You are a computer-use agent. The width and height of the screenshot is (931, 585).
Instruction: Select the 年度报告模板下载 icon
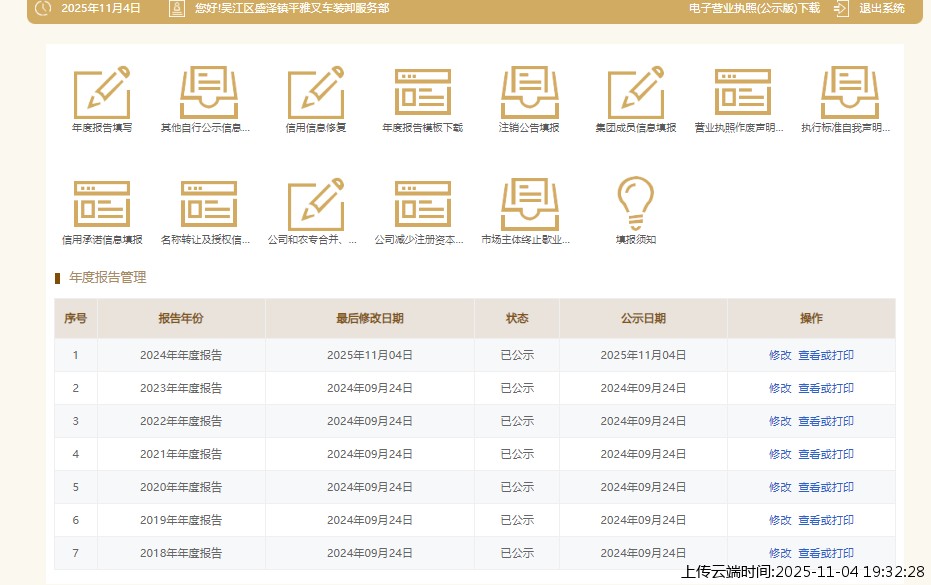point(422,93)
